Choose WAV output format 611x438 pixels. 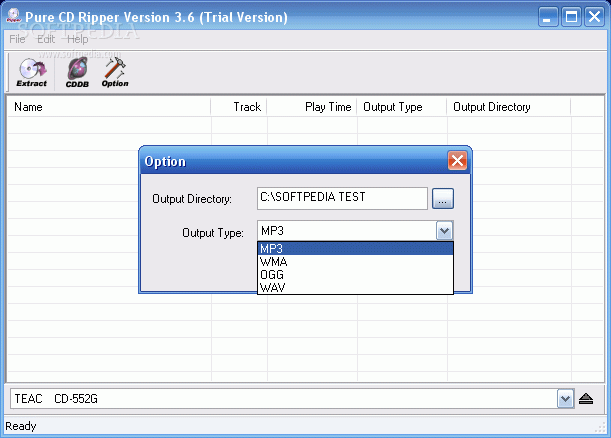point(355,288)
